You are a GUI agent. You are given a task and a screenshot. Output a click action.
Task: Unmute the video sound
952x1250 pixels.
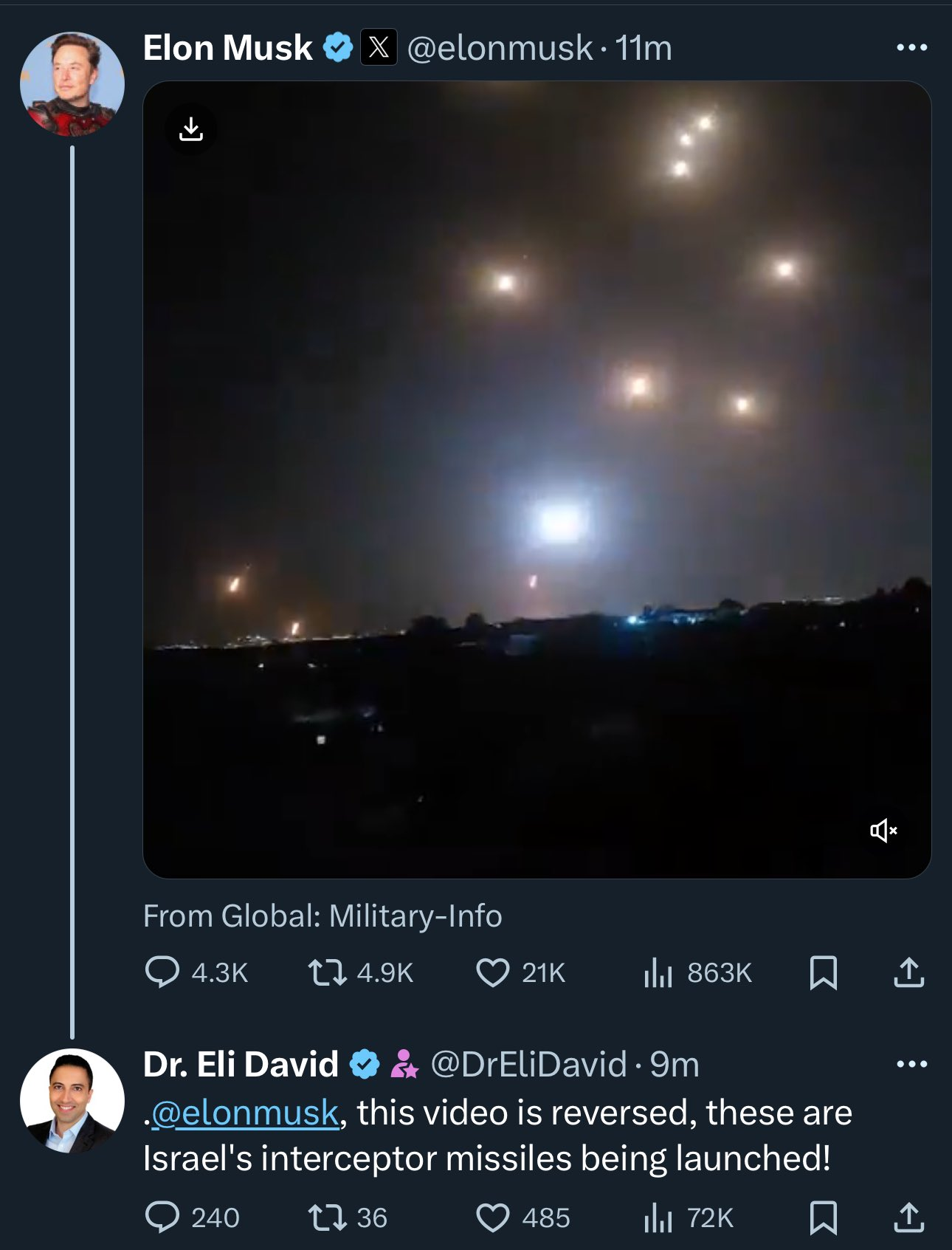coord(883,831)
